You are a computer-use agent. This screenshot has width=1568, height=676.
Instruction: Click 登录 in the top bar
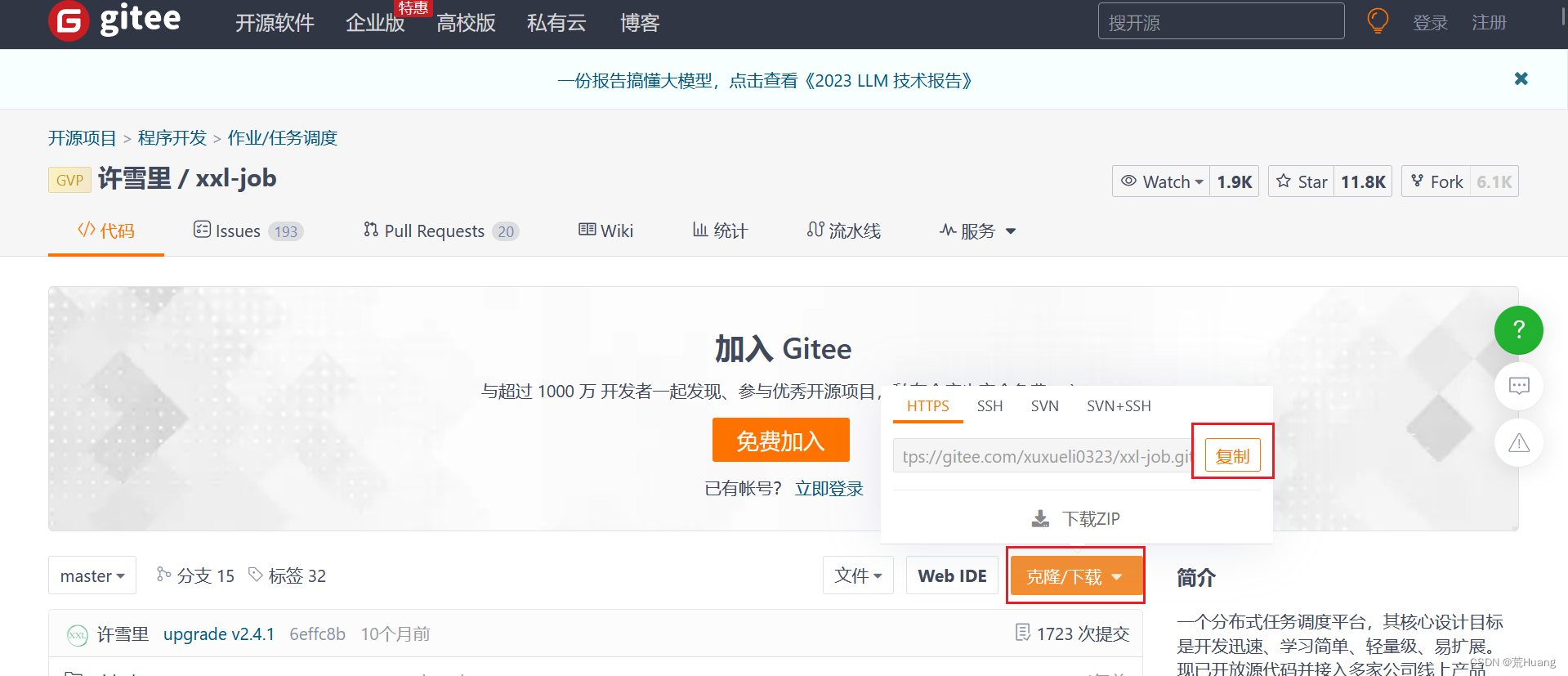[x=1430, y=23]
